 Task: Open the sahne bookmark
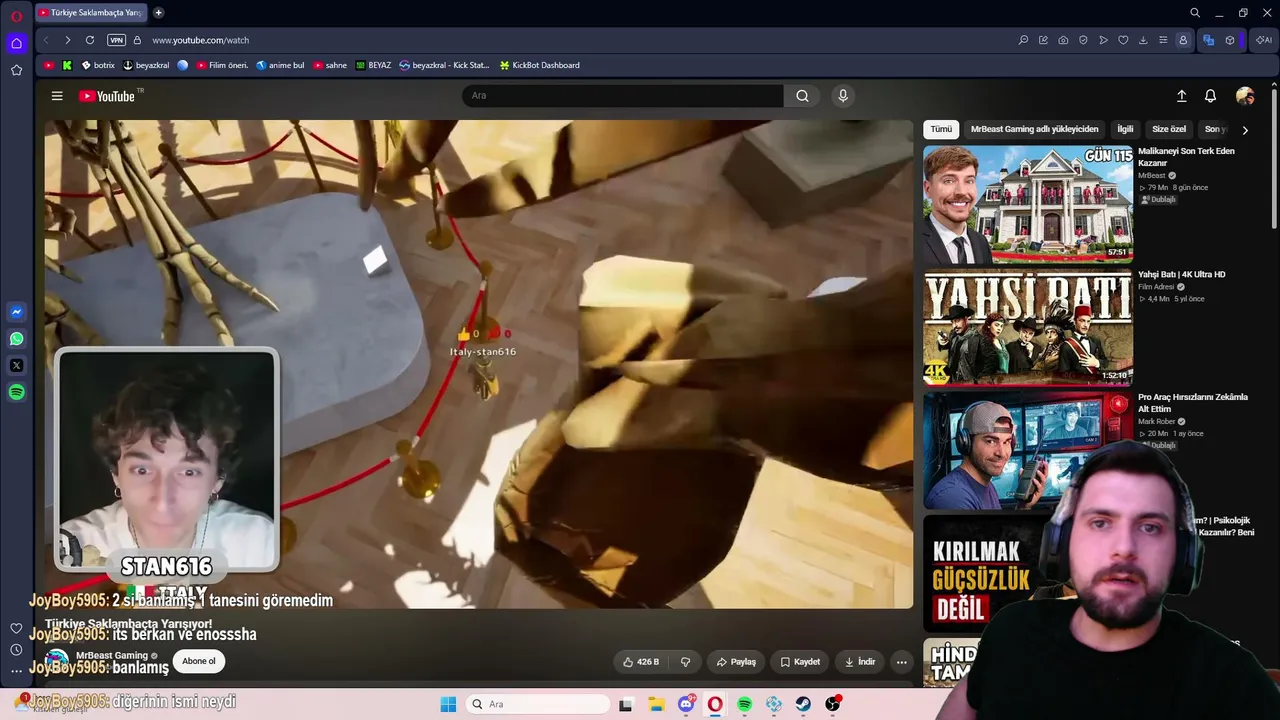point(330,65)
